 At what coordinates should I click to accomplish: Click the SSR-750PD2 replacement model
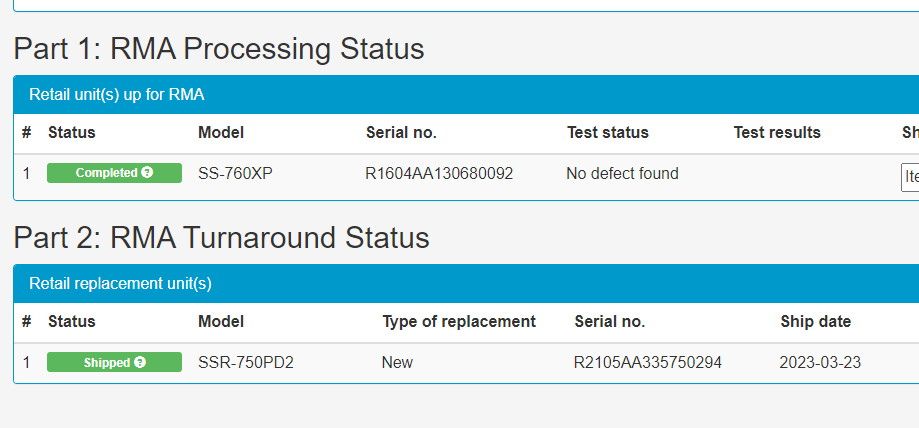click(246, 363)
